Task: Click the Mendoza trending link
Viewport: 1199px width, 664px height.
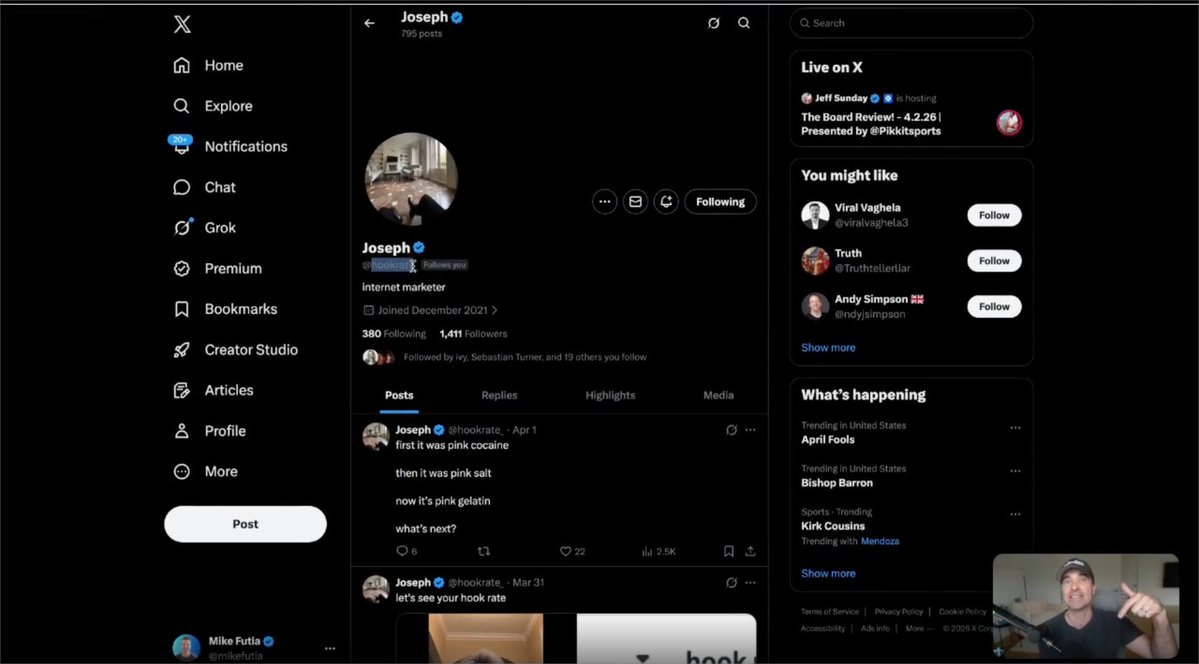Action: (880, 541)
